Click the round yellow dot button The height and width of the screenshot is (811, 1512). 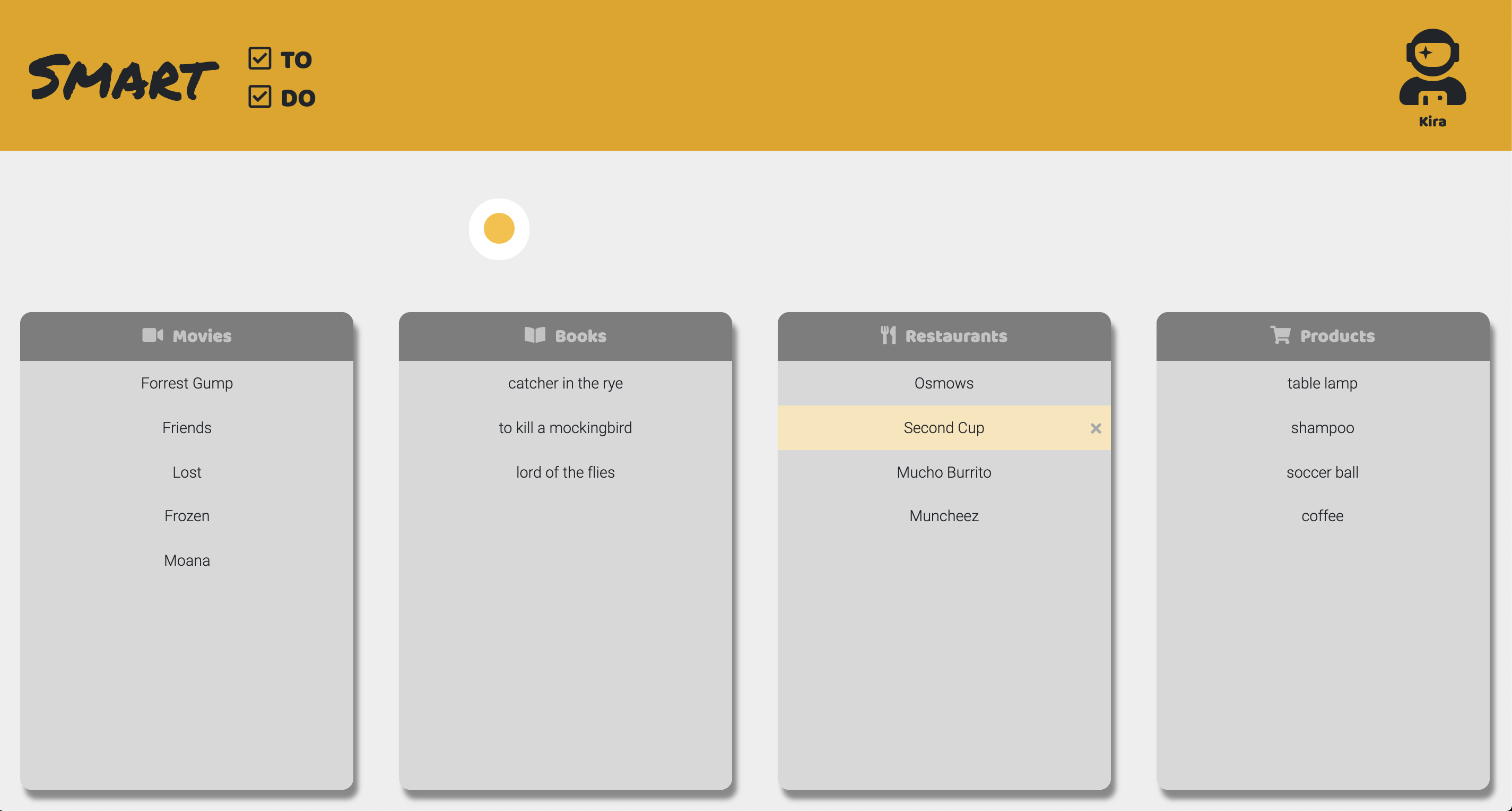pyautogui.click(x=499, y=229)
